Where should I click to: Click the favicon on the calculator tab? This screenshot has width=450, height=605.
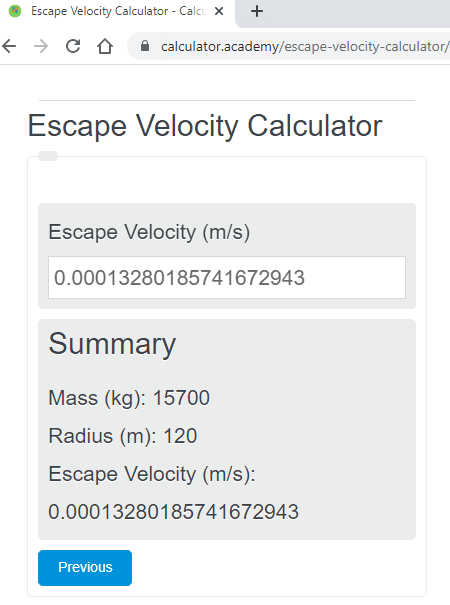(x=15, y=11)
